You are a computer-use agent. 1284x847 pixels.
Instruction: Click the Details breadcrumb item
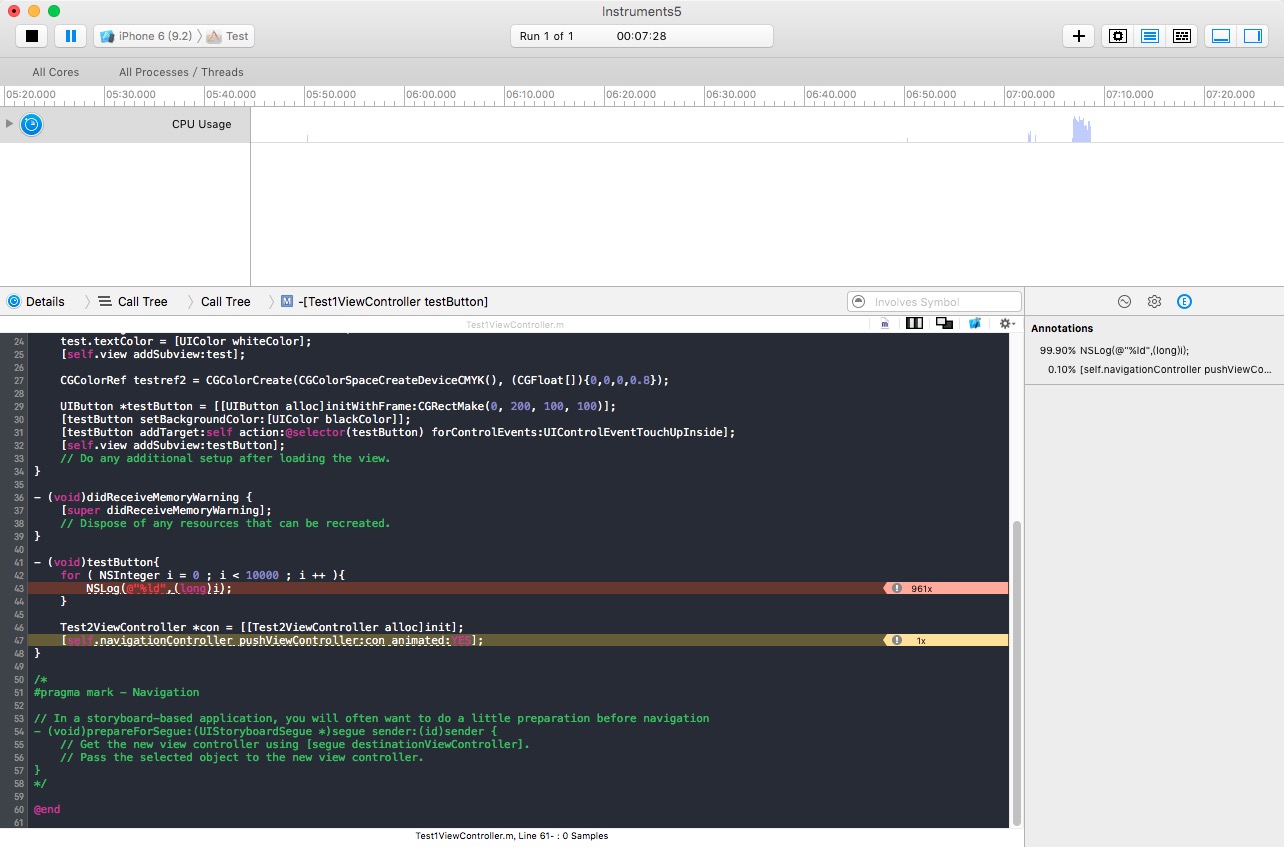tap(45, 302)
